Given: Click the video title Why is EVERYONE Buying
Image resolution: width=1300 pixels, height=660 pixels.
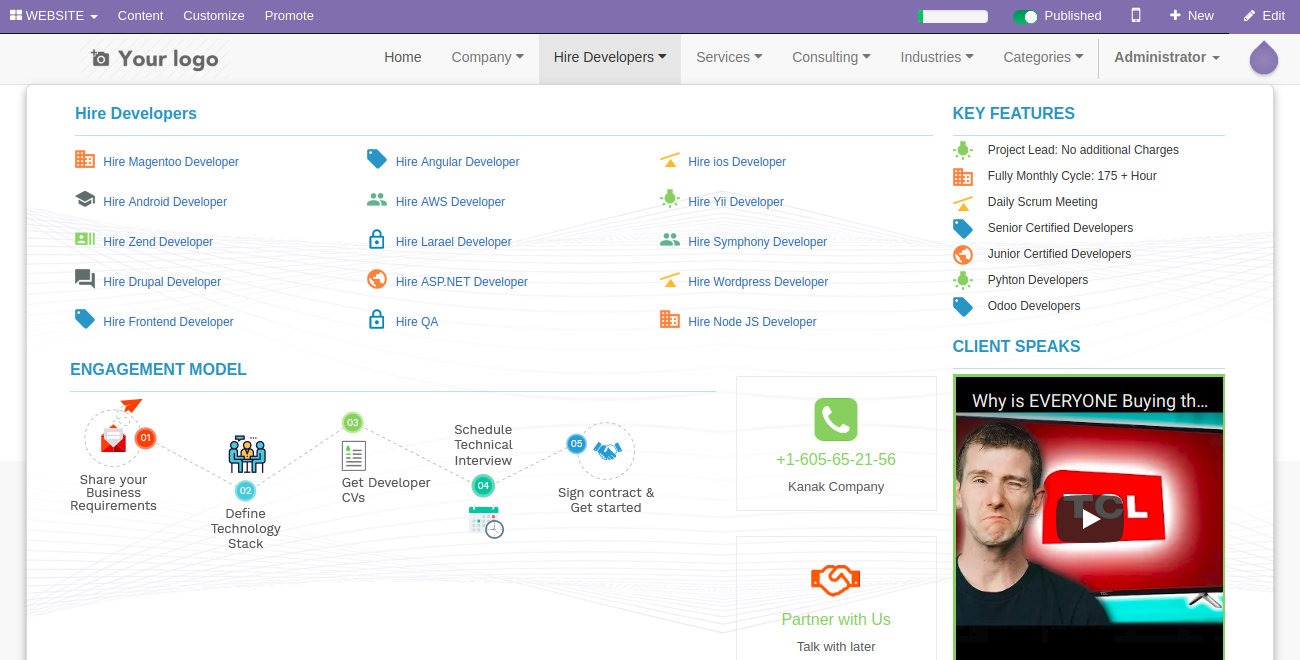Looking at the screenshot, I should click(x=1090, y=401).
